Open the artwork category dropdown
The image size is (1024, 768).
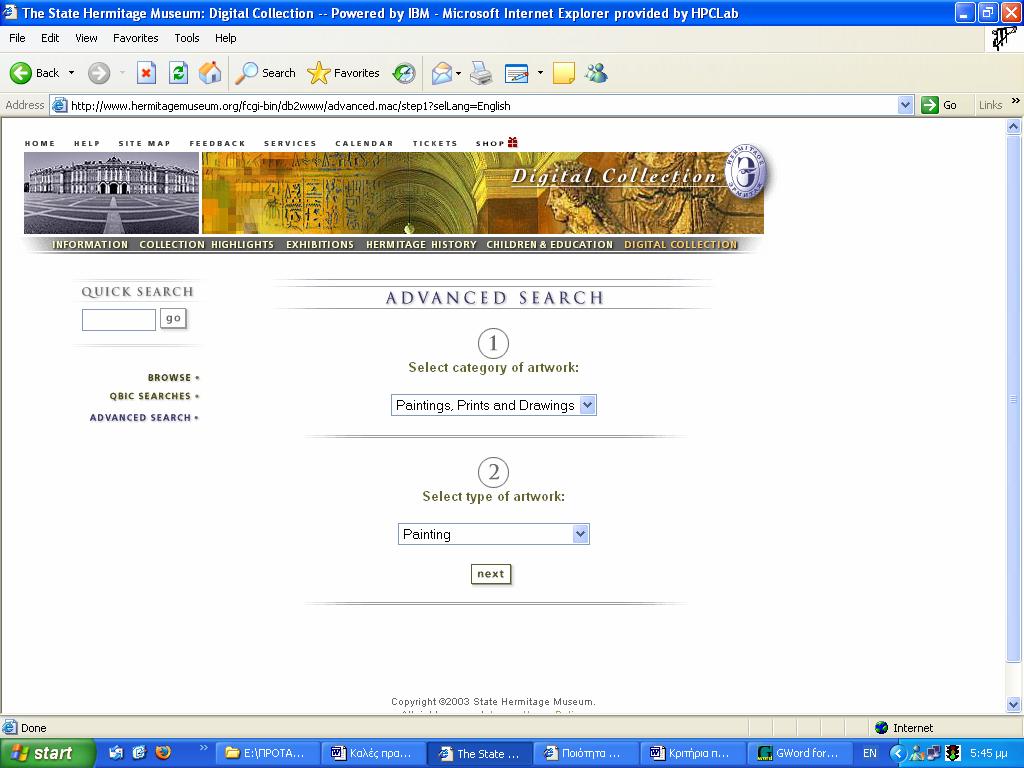click(494, 405)
